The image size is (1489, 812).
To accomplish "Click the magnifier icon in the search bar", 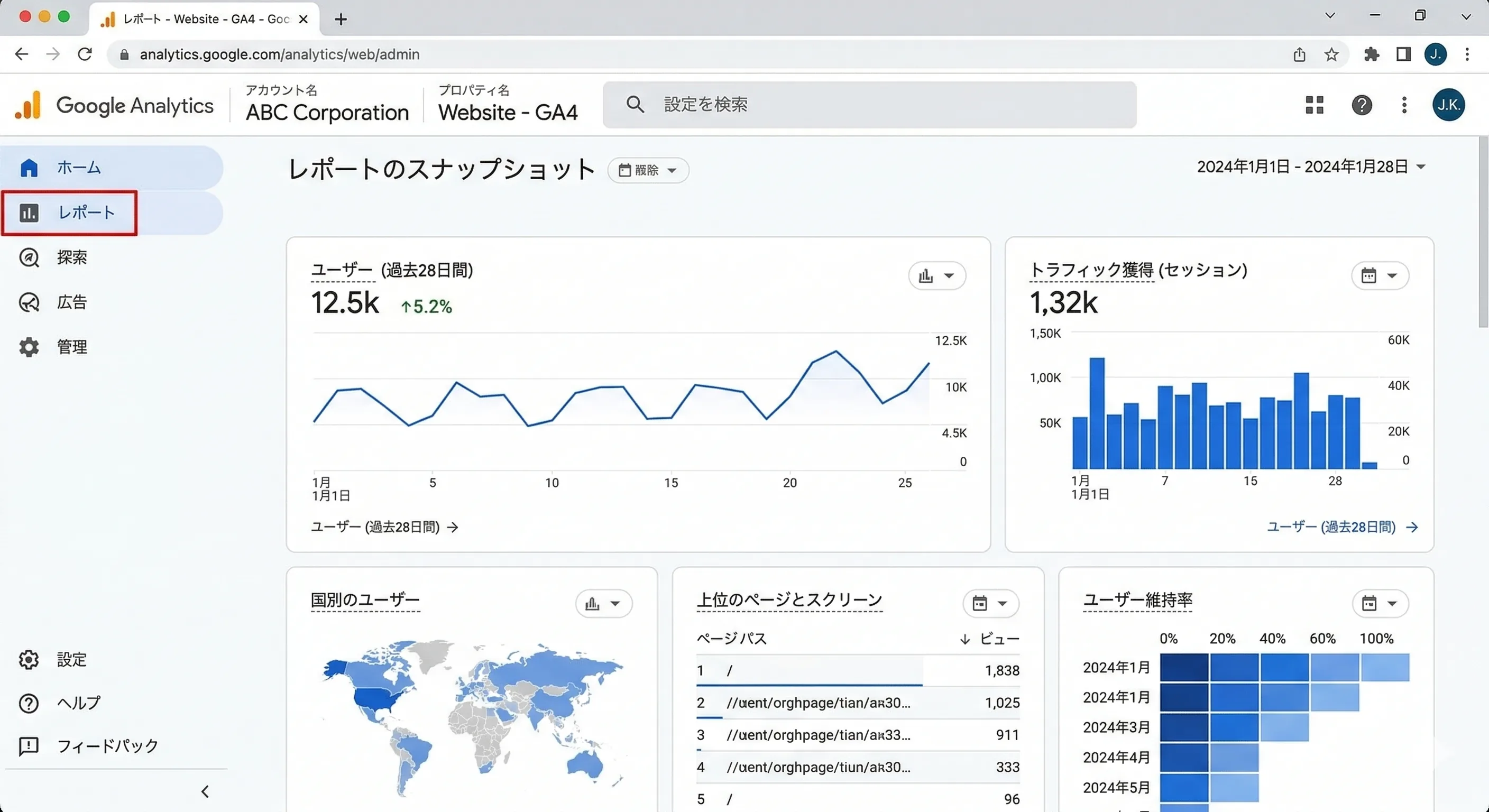I will [x=635, y=105].
